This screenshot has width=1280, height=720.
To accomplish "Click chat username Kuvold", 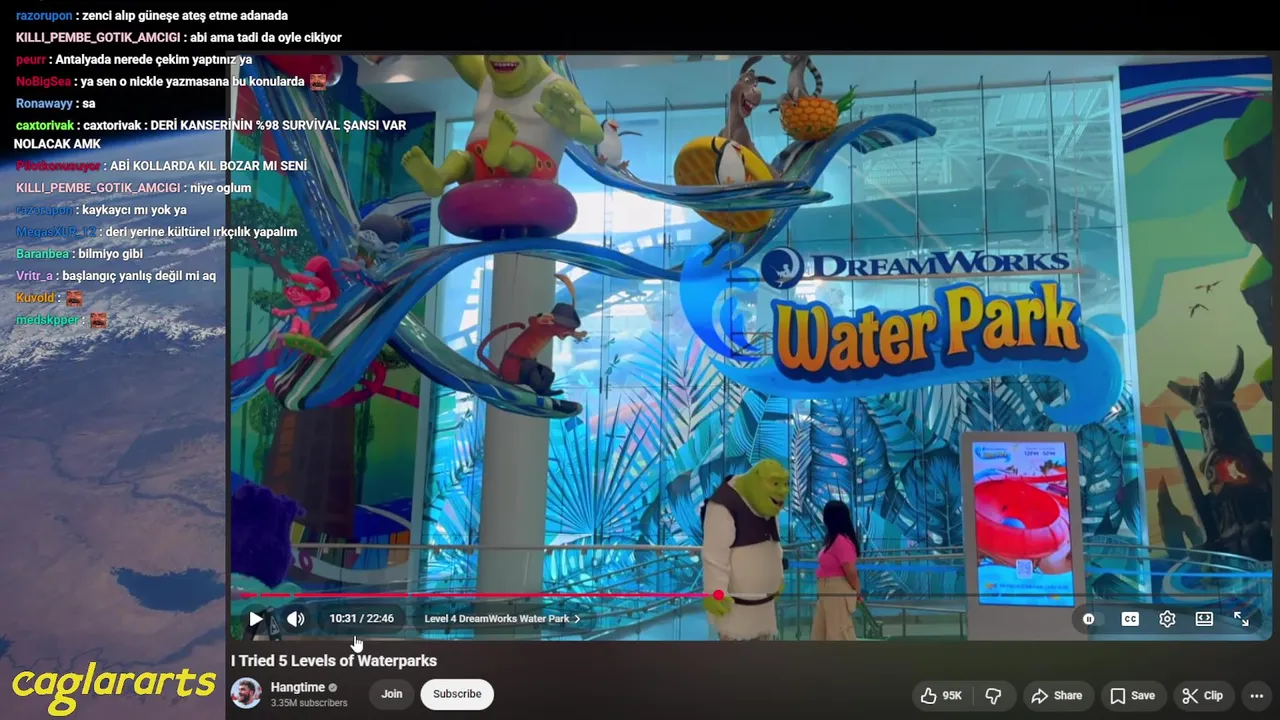I will pyautogui.click(x=36, y=298).
